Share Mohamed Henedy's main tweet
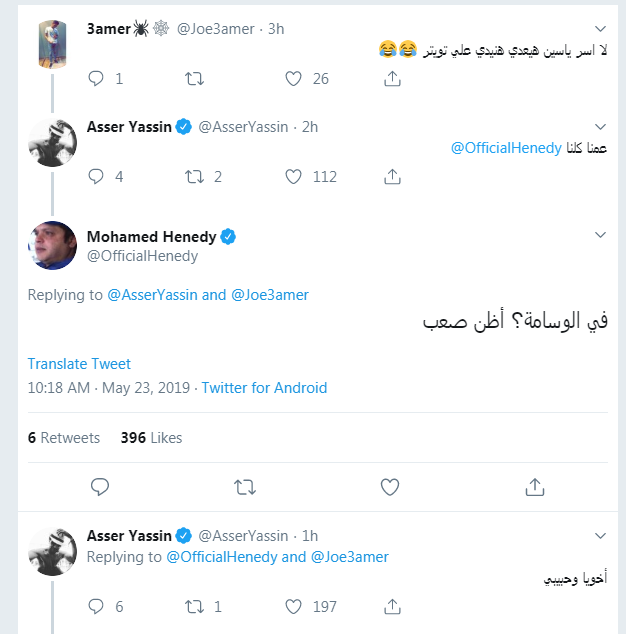Viewport: 626px width, 634px height. [534, 487]
